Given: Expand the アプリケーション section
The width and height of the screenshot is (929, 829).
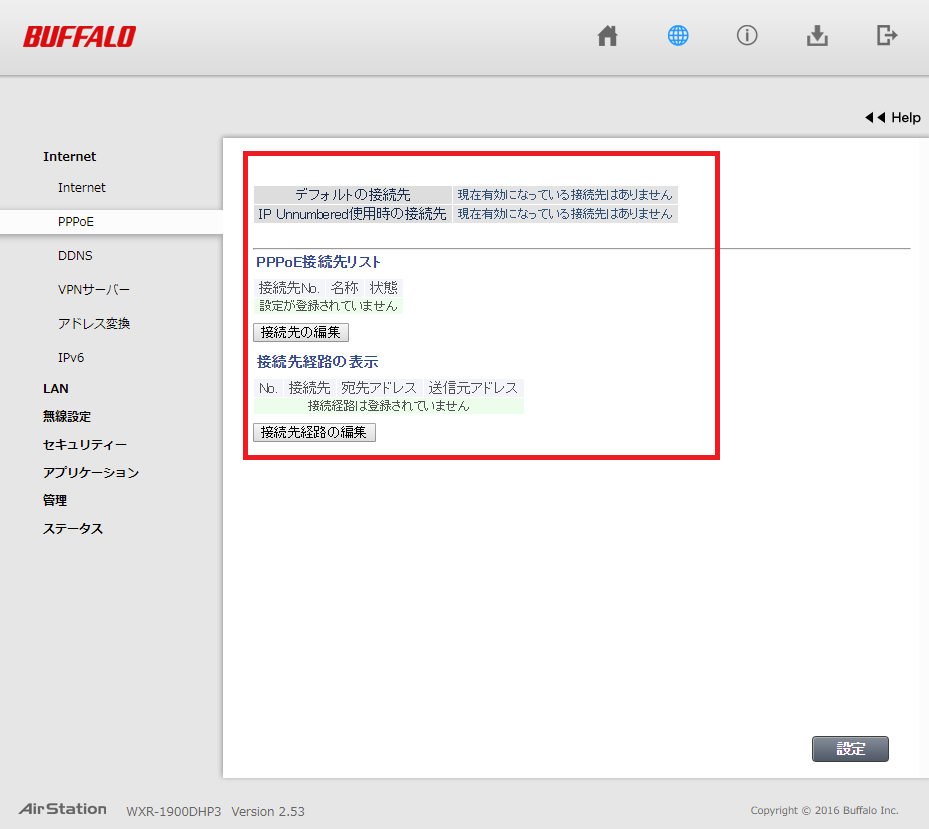Looking at the screenshot, I should tap(91, 472).
